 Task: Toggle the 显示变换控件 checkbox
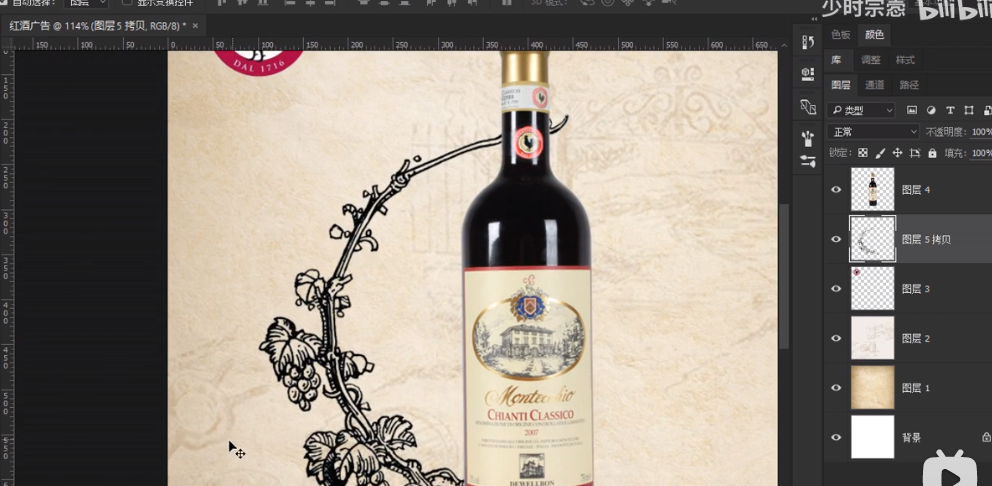126,3
